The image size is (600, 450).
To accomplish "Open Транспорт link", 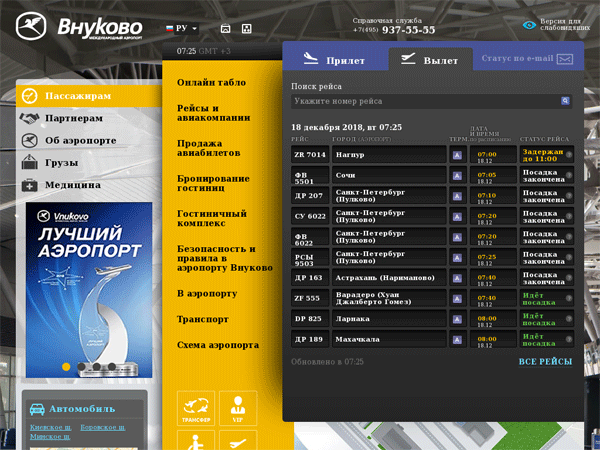I will 202,319.
